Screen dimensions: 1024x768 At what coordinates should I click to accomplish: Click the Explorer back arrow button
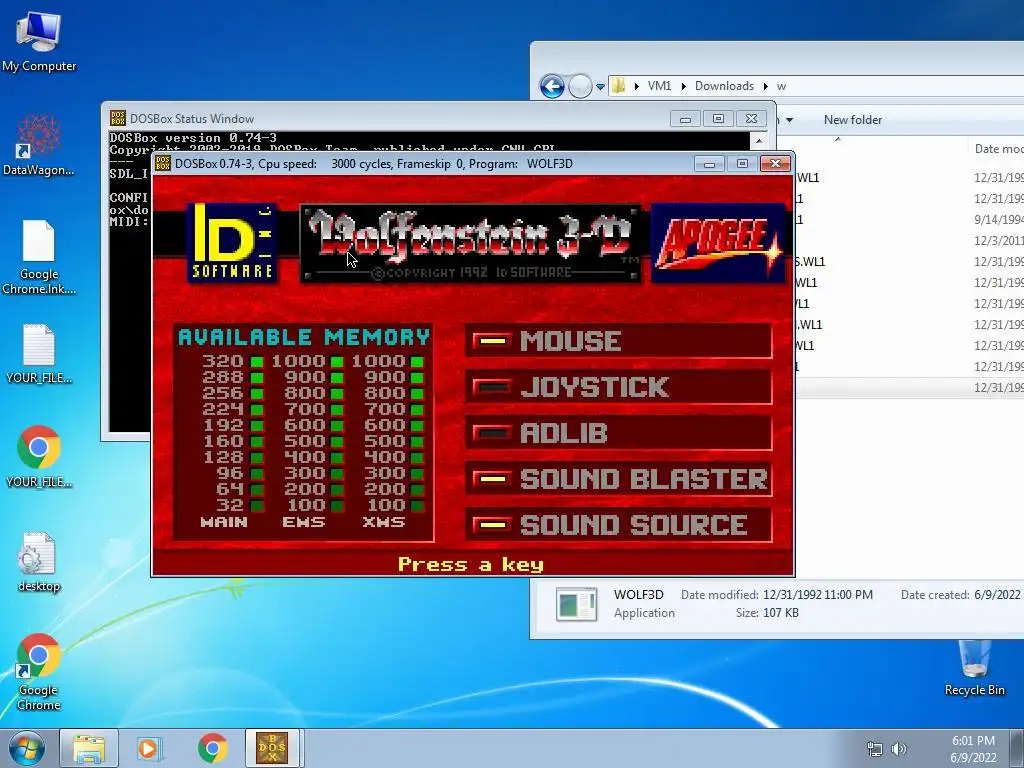point(552,86)
